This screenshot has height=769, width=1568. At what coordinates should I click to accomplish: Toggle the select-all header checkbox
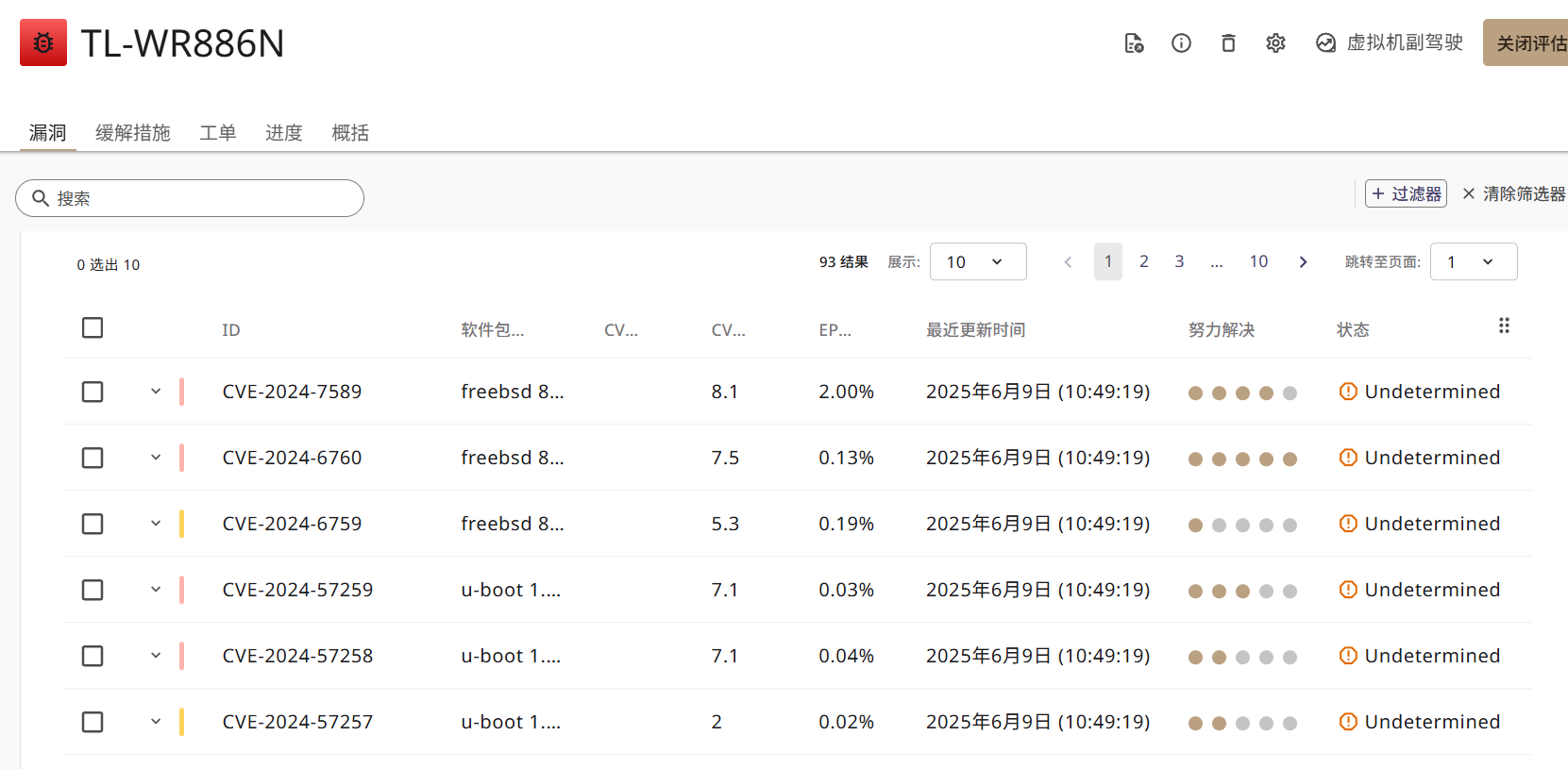[x=93, y=327]
